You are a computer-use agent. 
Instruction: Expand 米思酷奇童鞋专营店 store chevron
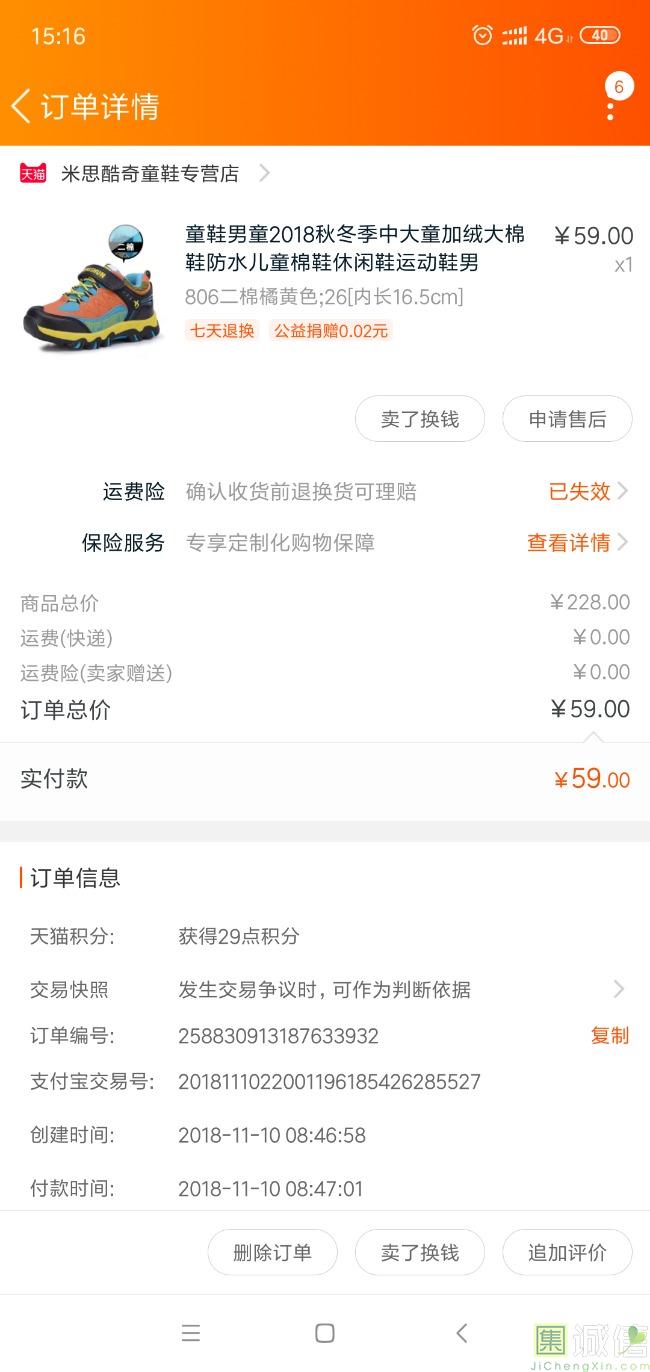264,173
